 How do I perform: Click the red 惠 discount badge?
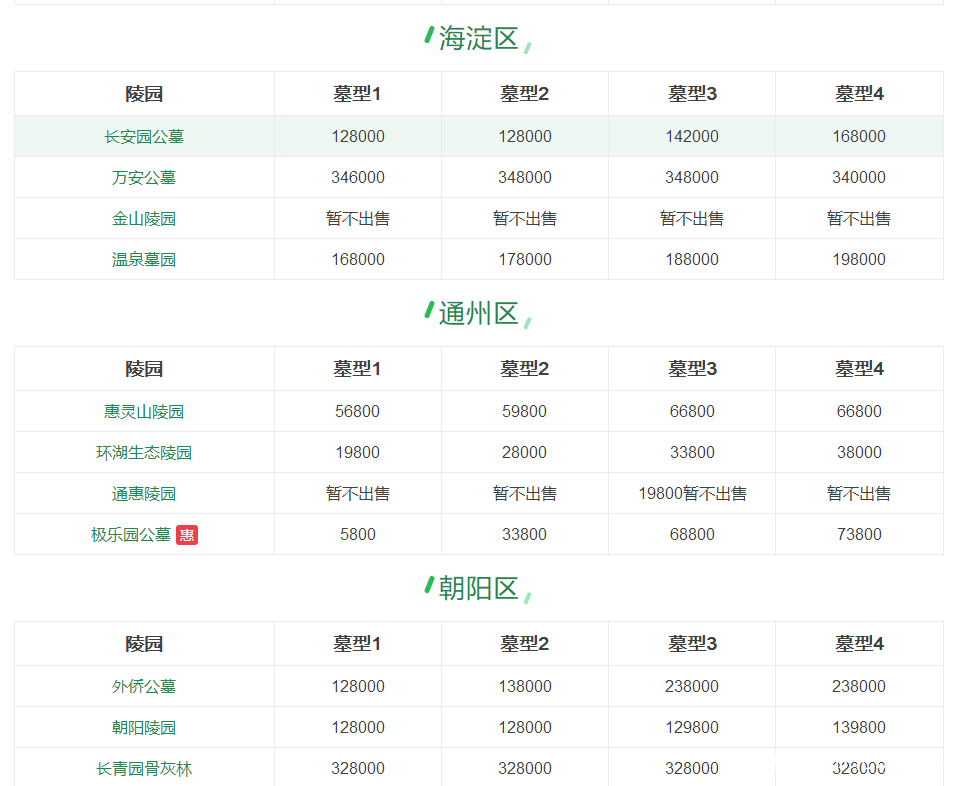(187, 535)
